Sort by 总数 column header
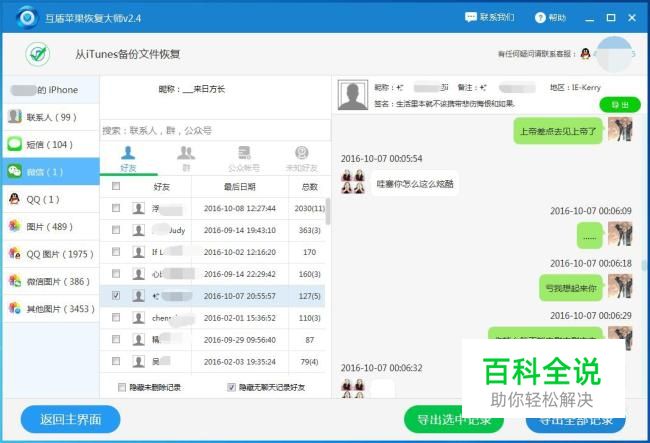Image resolution: width=650 pixels, height=443 pixels. point(309,187)
